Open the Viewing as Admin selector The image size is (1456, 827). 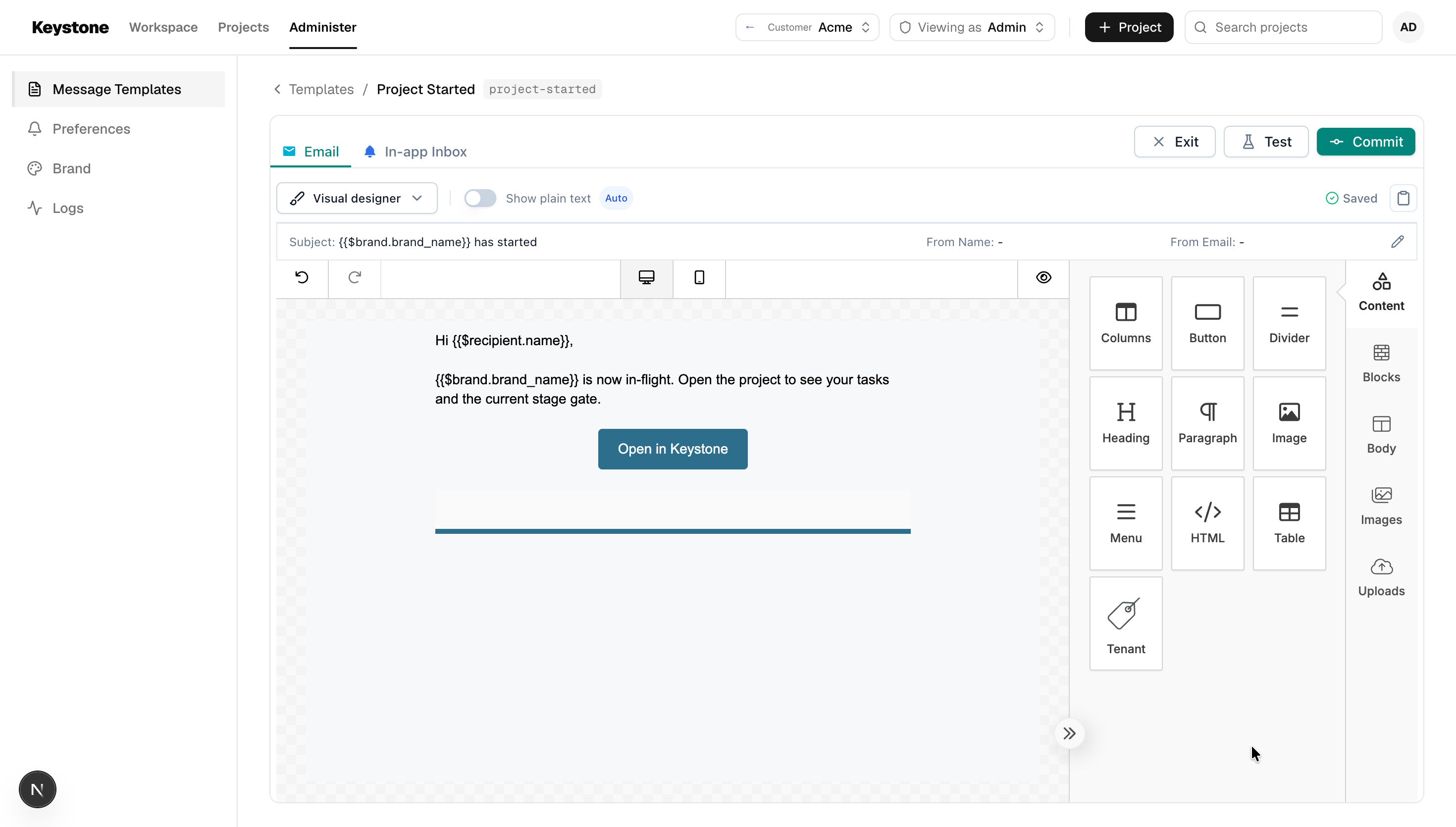tap(972, 27)
